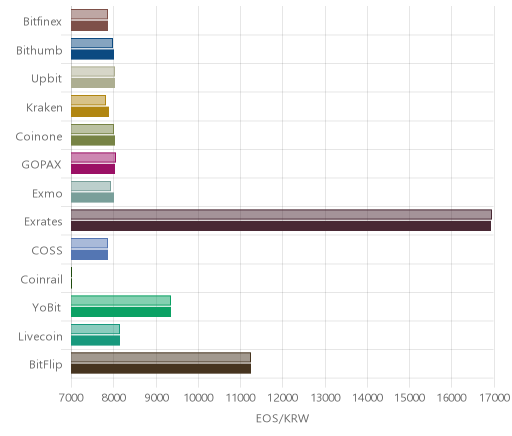Select the dark teal Livecoin bar
This screenshot has width=512, height=436.
[x=95, y=341]
